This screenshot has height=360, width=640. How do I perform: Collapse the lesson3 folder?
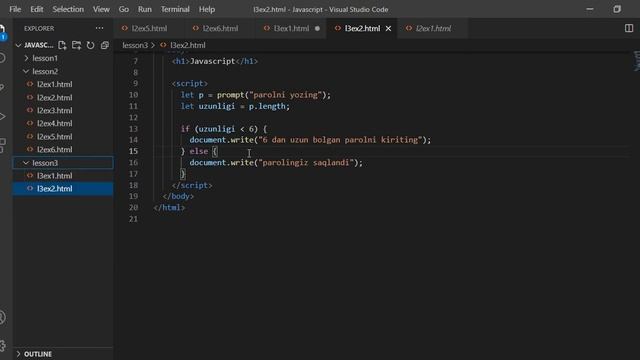point(63,162)
